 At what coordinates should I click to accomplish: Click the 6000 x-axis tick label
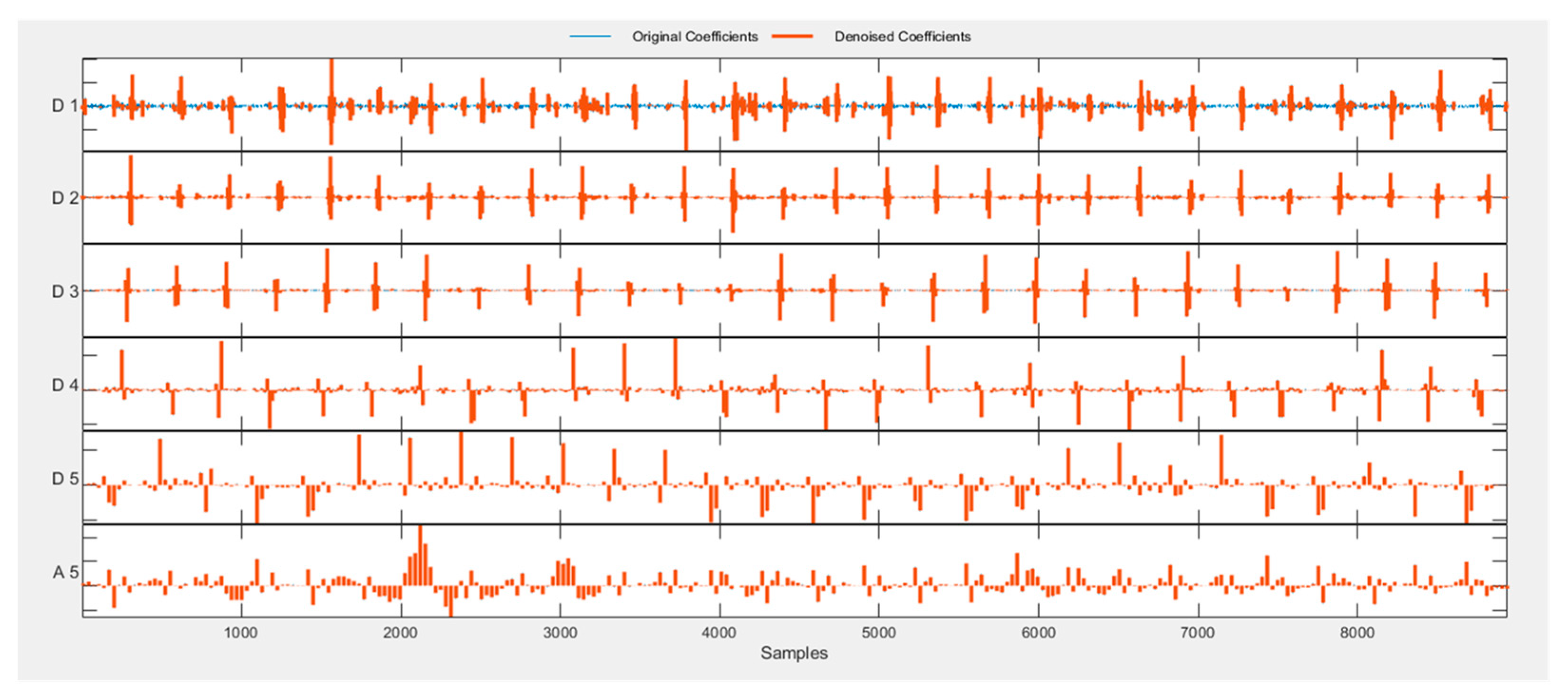click(1038, 633)
